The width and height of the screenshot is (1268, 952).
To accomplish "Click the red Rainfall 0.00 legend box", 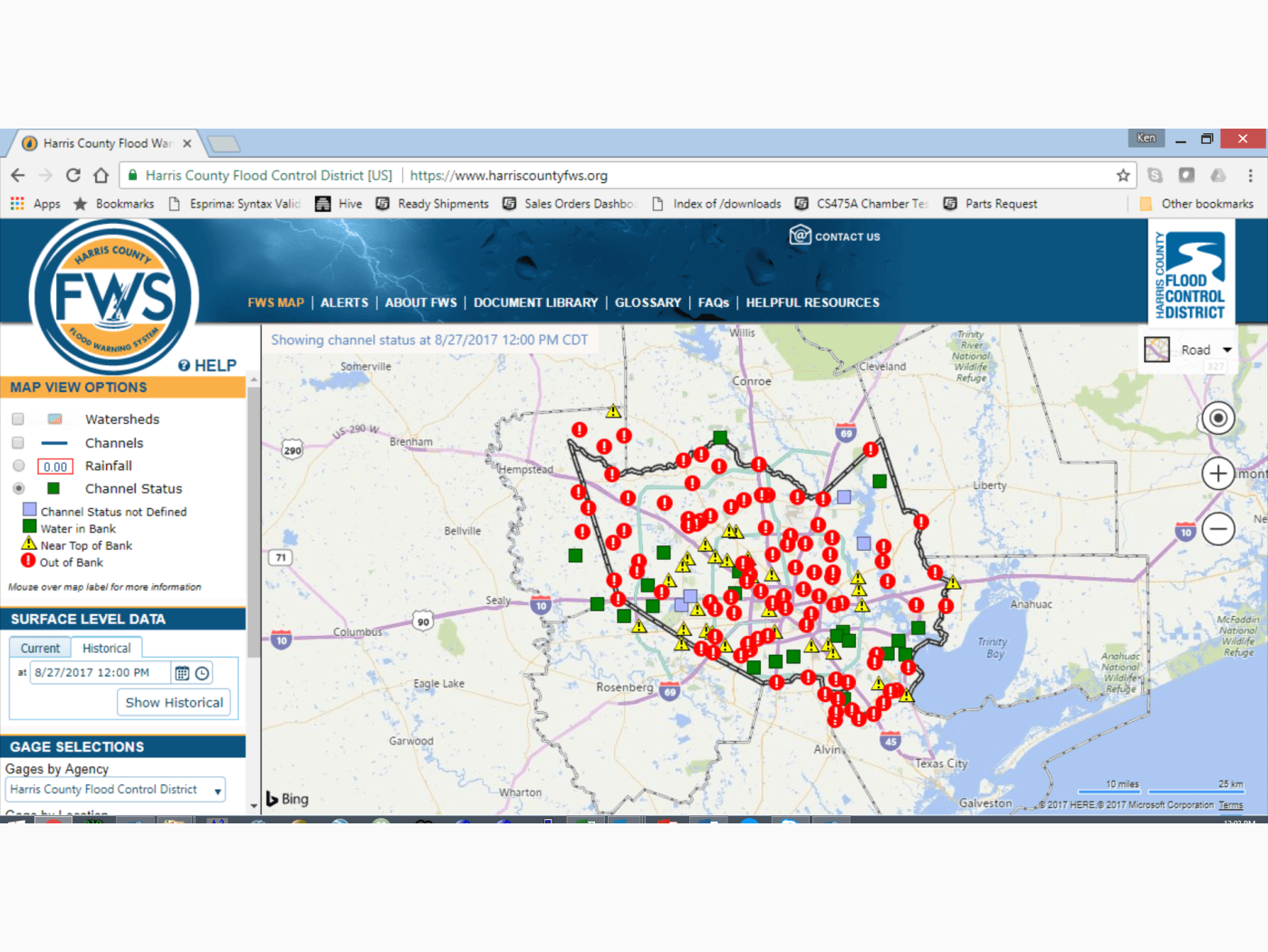I will (x=55, y=466).
